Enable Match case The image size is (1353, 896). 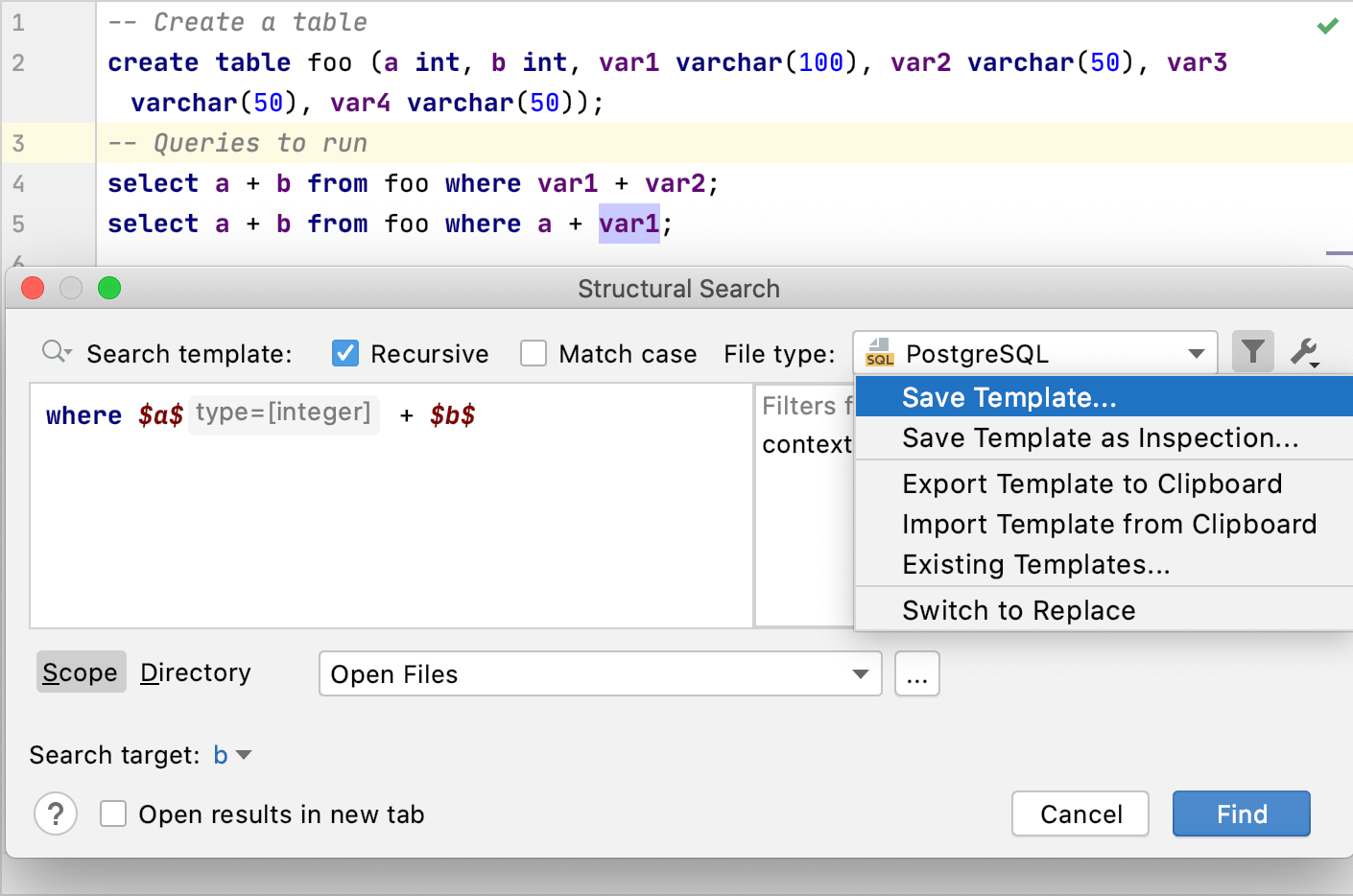pos(534,352)
